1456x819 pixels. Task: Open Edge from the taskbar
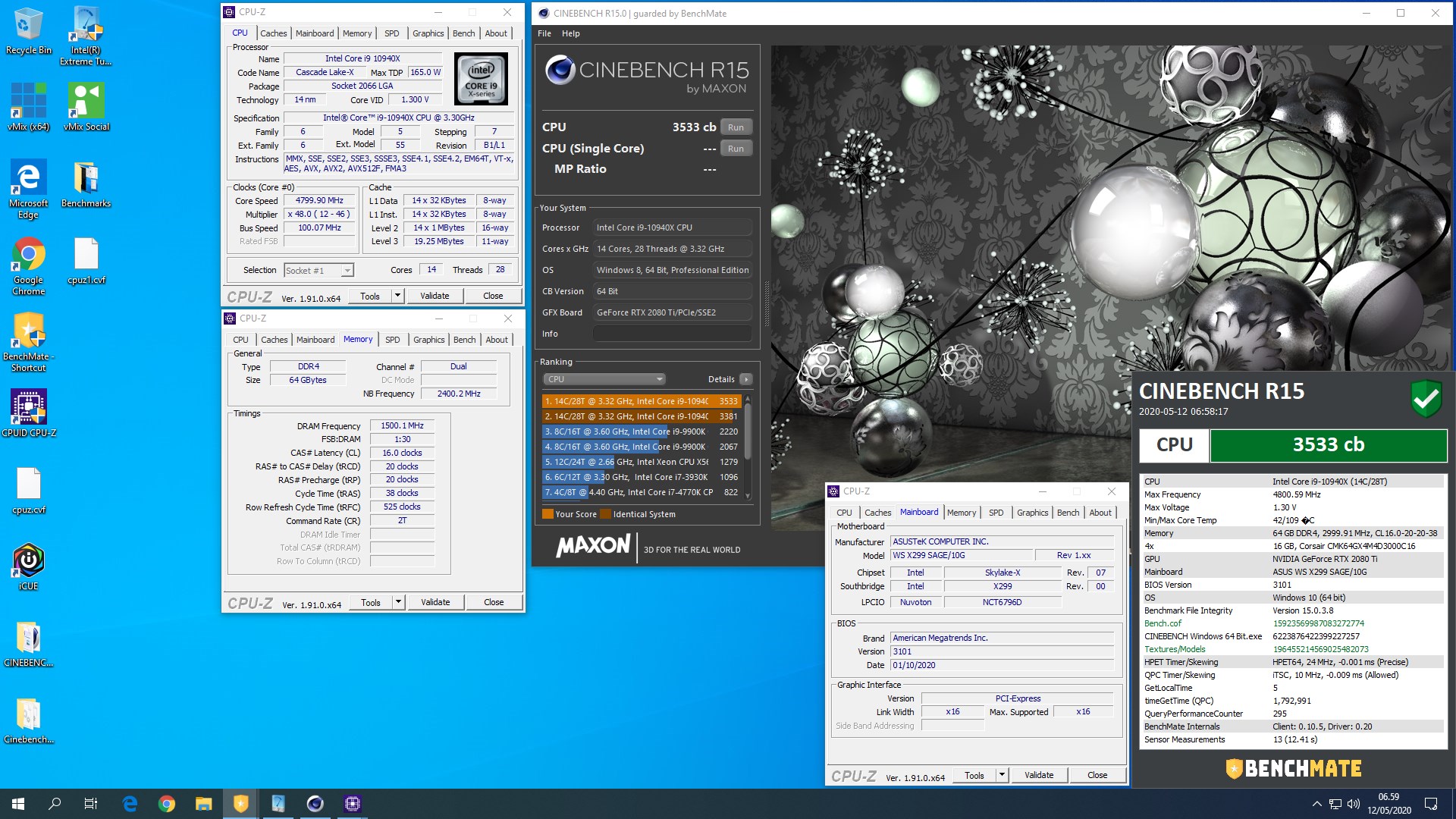tap(130, 804)
